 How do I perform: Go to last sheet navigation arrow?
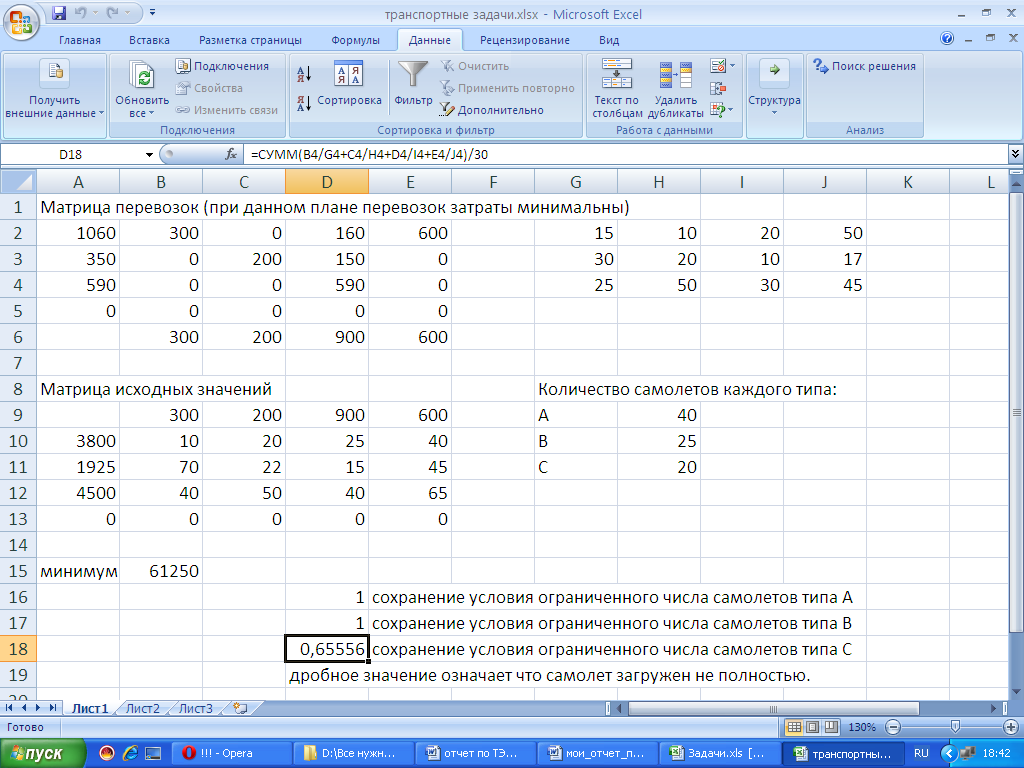pos(53,708)
